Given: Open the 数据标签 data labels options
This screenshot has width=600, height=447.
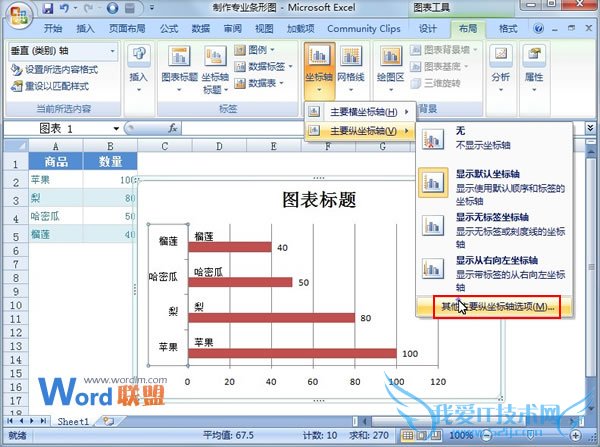Looking at the screenshot, I should click(x=263, y=67).
